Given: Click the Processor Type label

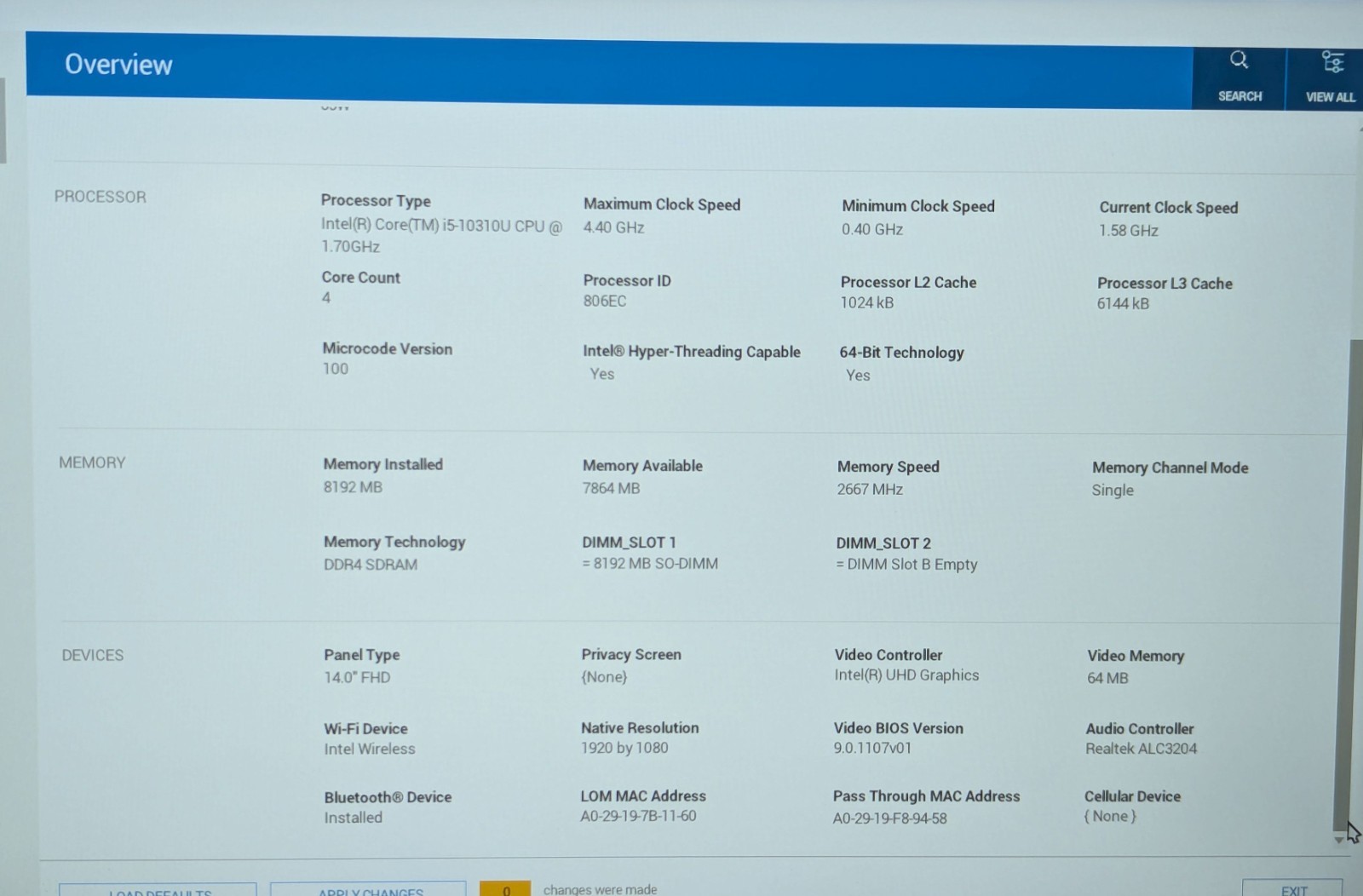Looking at the screenshot, I should (376, 201).
